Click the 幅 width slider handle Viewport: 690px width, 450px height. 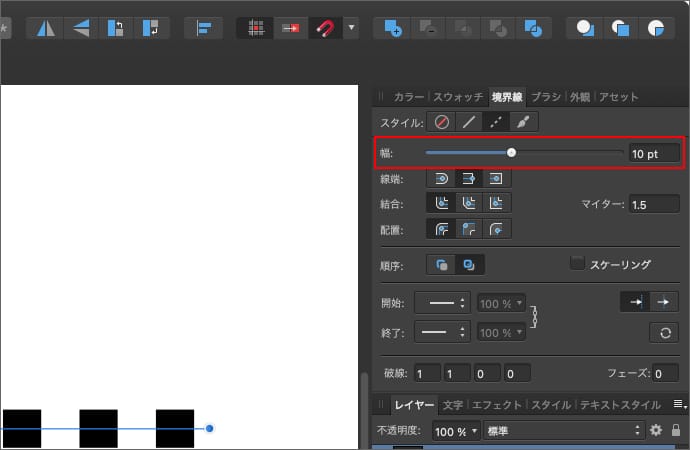[x=511, y=153]
